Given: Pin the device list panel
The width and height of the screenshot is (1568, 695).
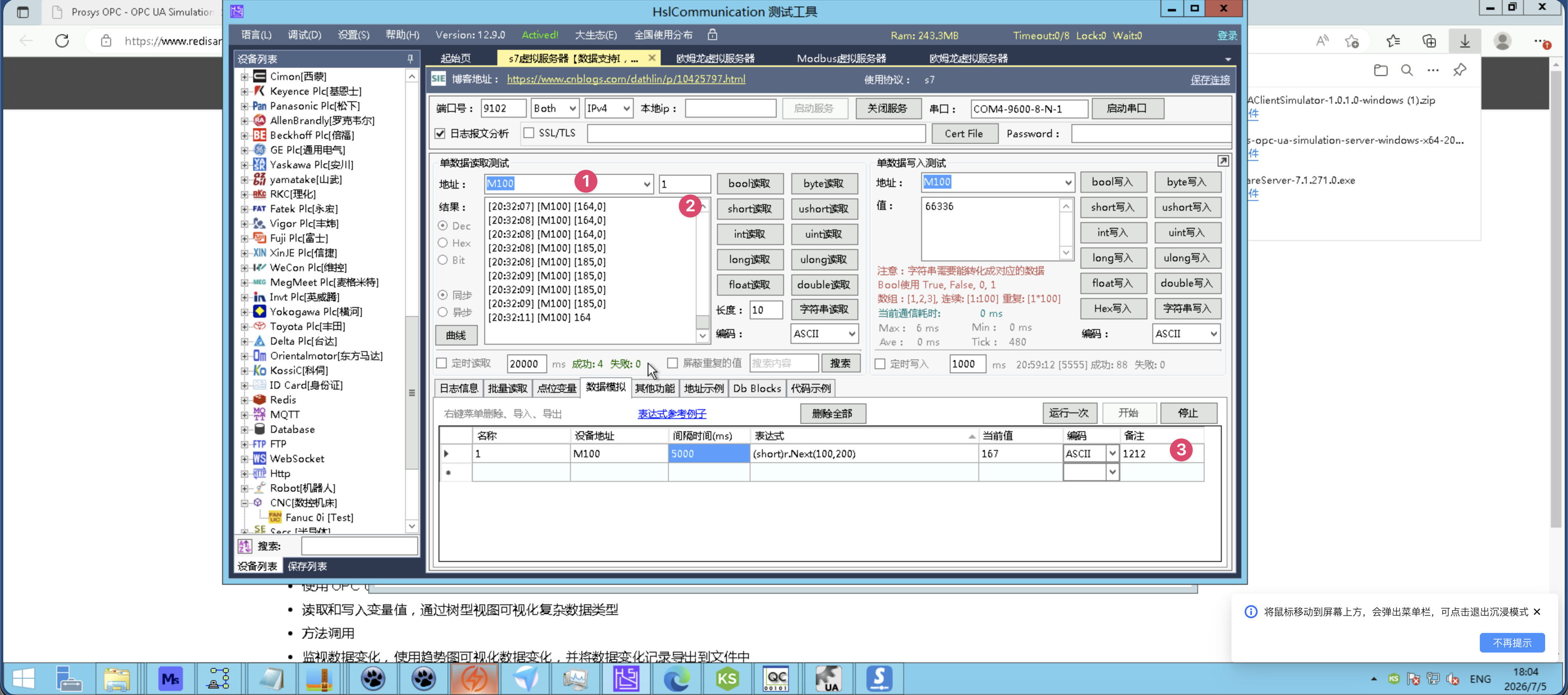Looking at the screenshot, I should (410, 59).
